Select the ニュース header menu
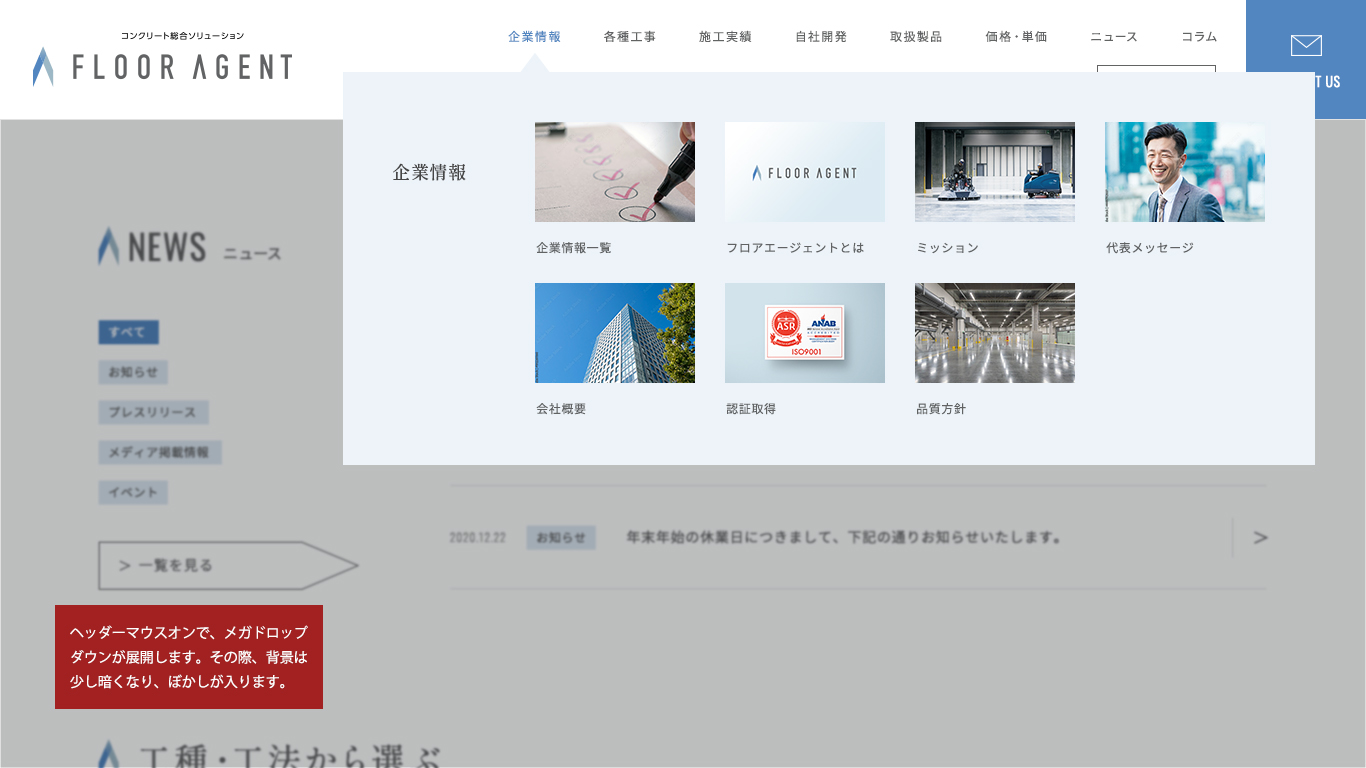The height and width of the screenshot is (768, 1366). (x=1114, y=37)
